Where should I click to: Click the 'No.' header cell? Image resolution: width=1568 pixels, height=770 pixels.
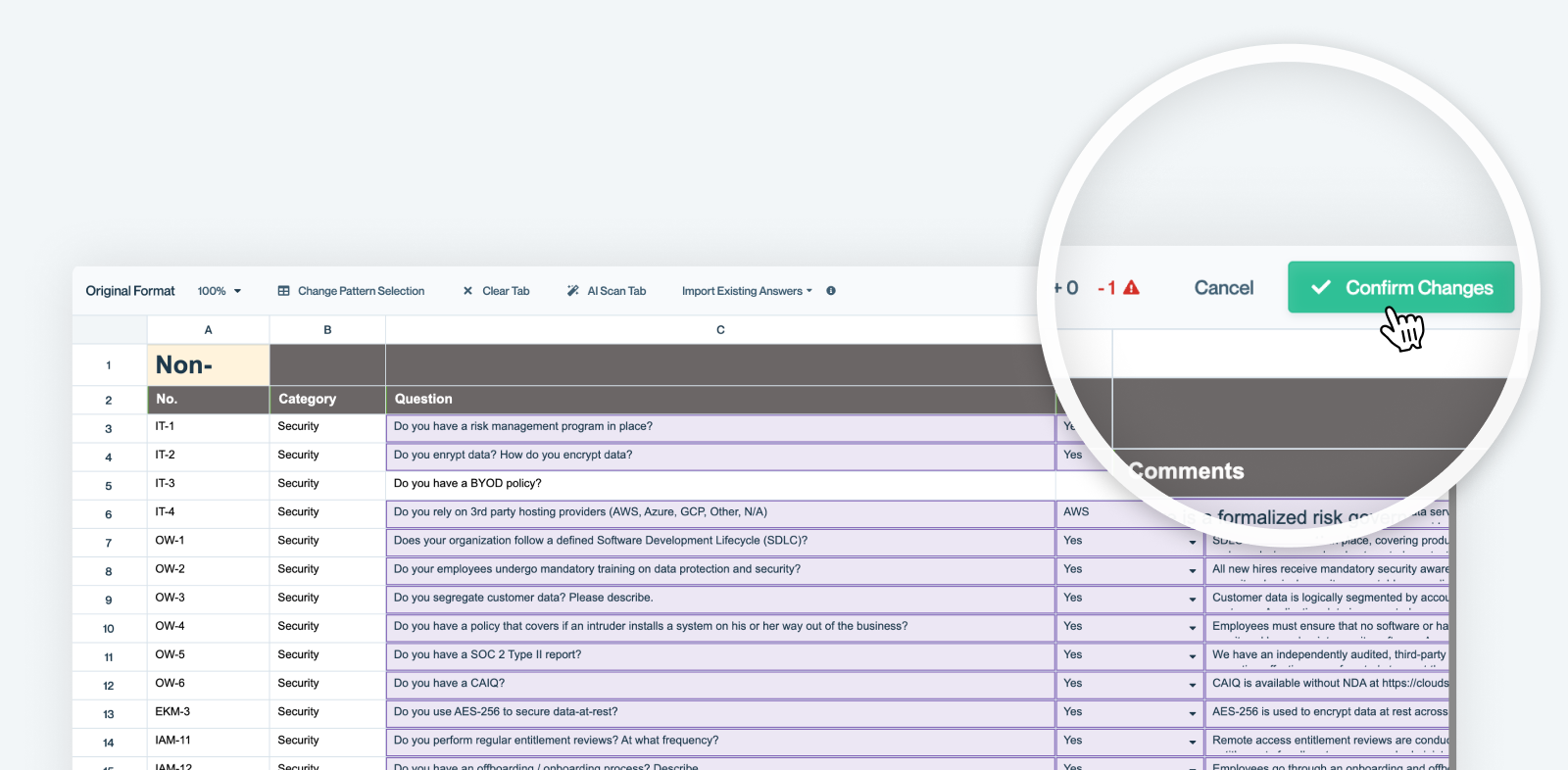(208, 400)
